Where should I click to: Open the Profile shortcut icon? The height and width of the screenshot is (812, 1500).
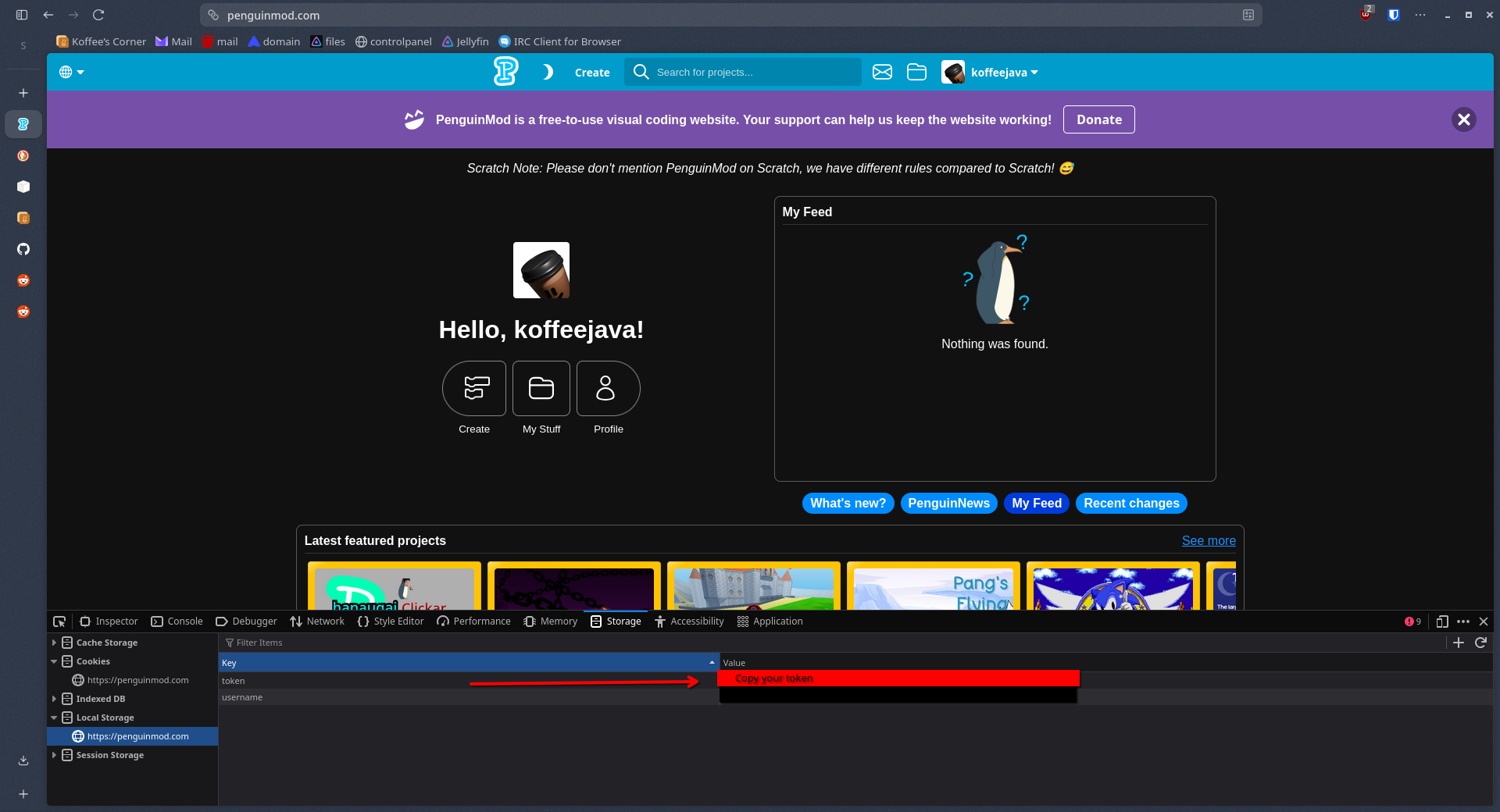(608, 388)
